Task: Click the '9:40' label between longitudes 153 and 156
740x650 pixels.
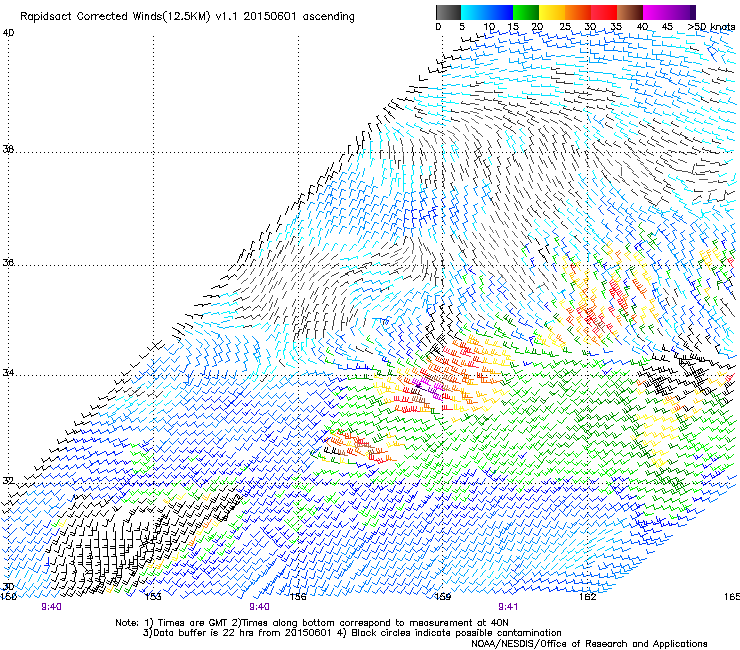Action: point(259,607)
